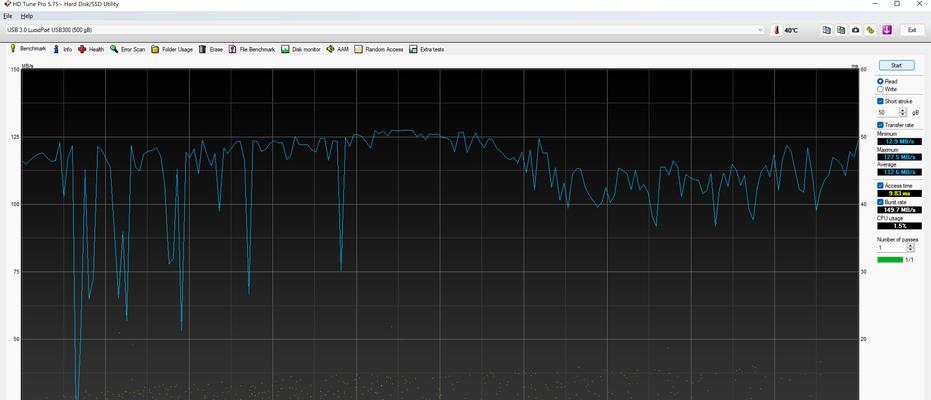
Task: Click the green Disk monitor graph icon
Action: click(285, 49)
